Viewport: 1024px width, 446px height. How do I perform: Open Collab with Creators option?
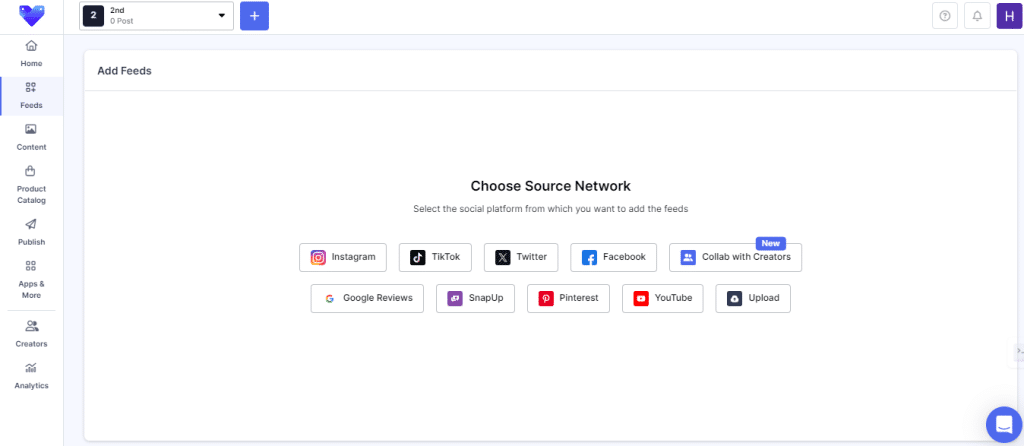coord(735,257)
